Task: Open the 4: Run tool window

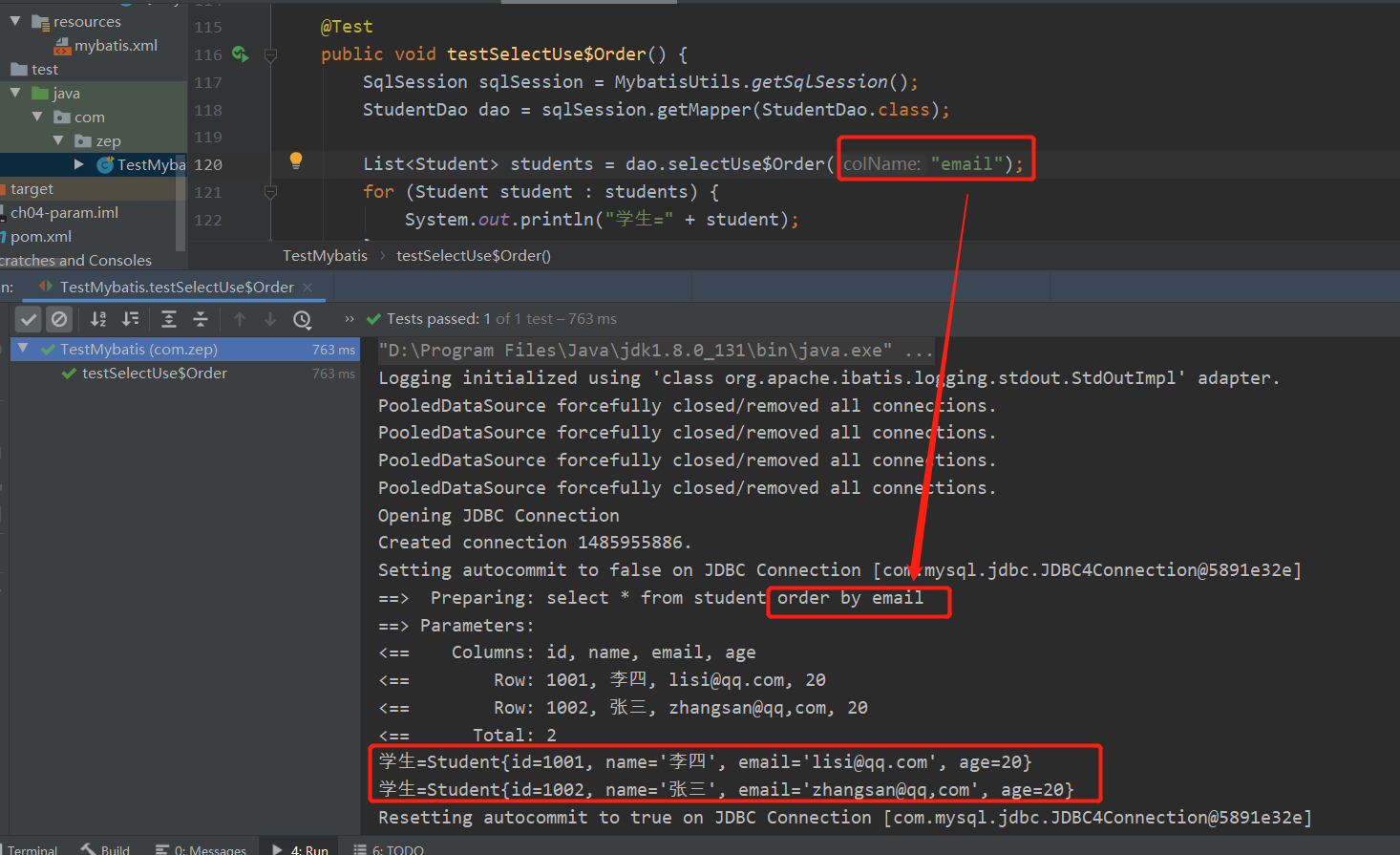Action: (300, 848)
